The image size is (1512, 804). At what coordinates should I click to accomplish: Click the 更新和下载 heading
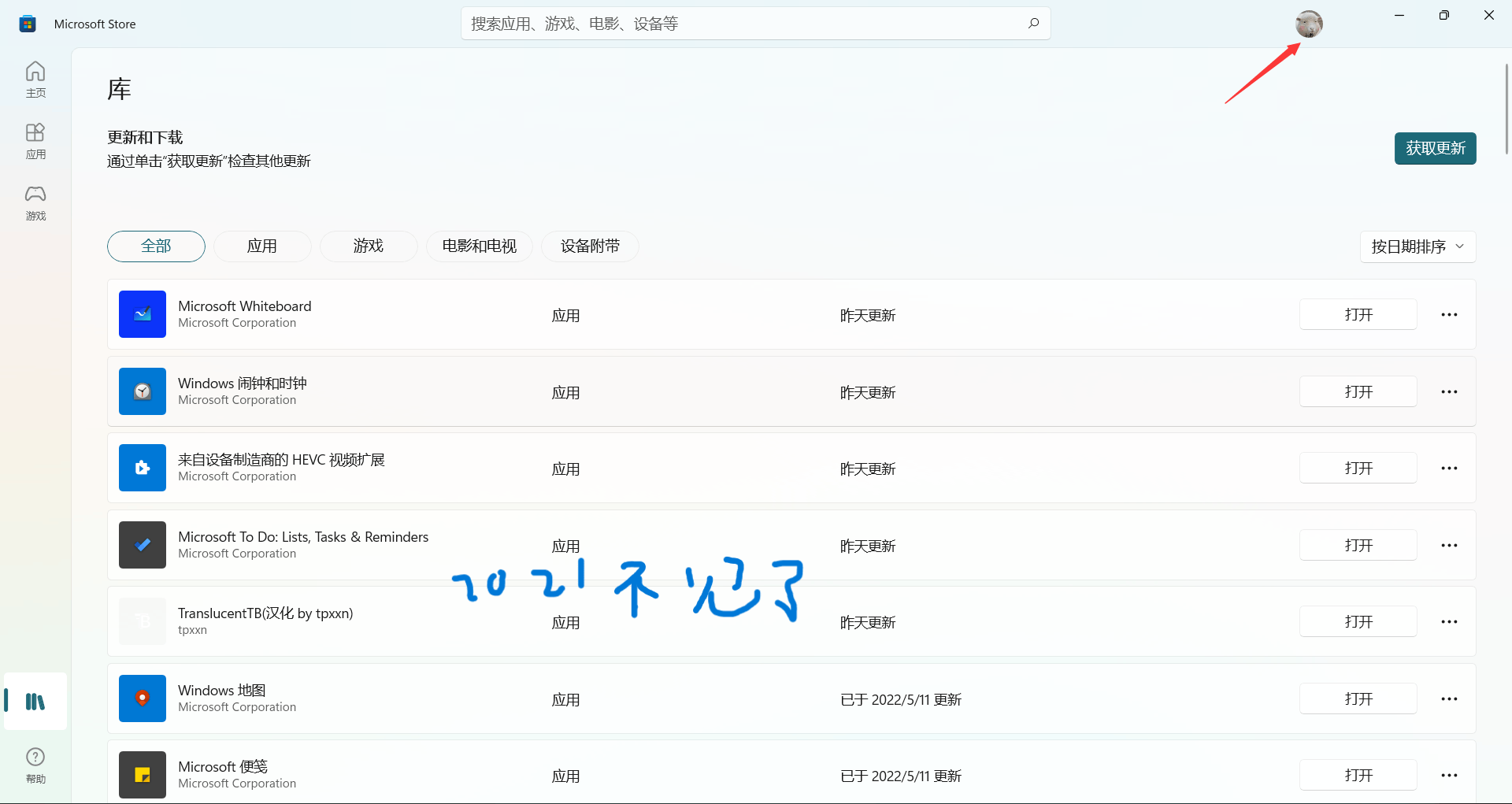pyautogui.click(x=145, y=138)
